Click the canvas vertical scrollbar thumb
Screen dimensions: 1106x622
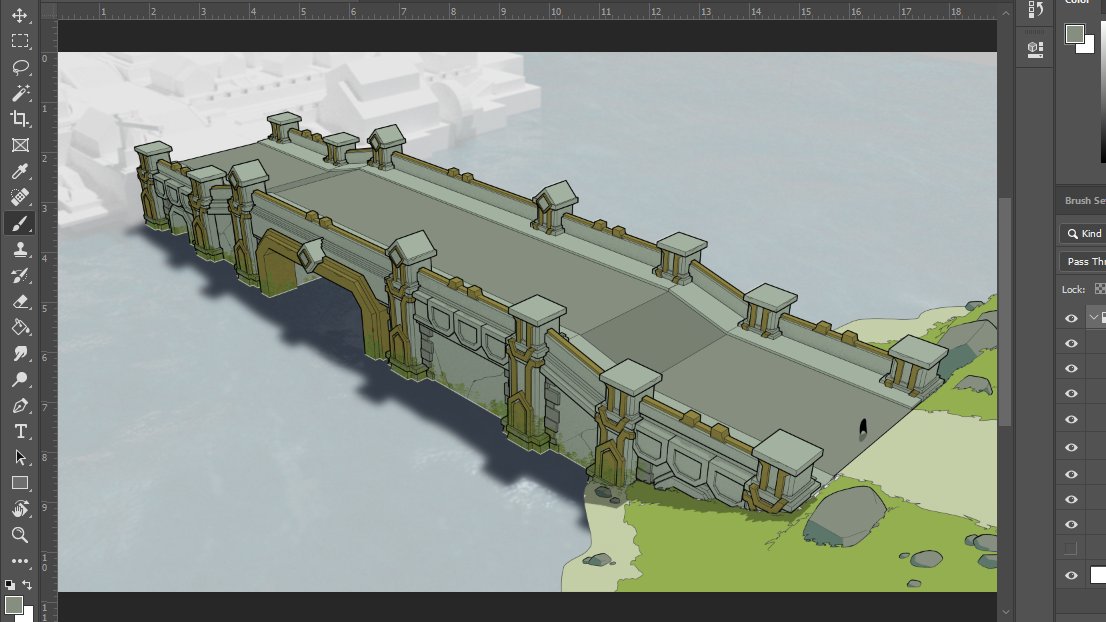pos(1005,311)
